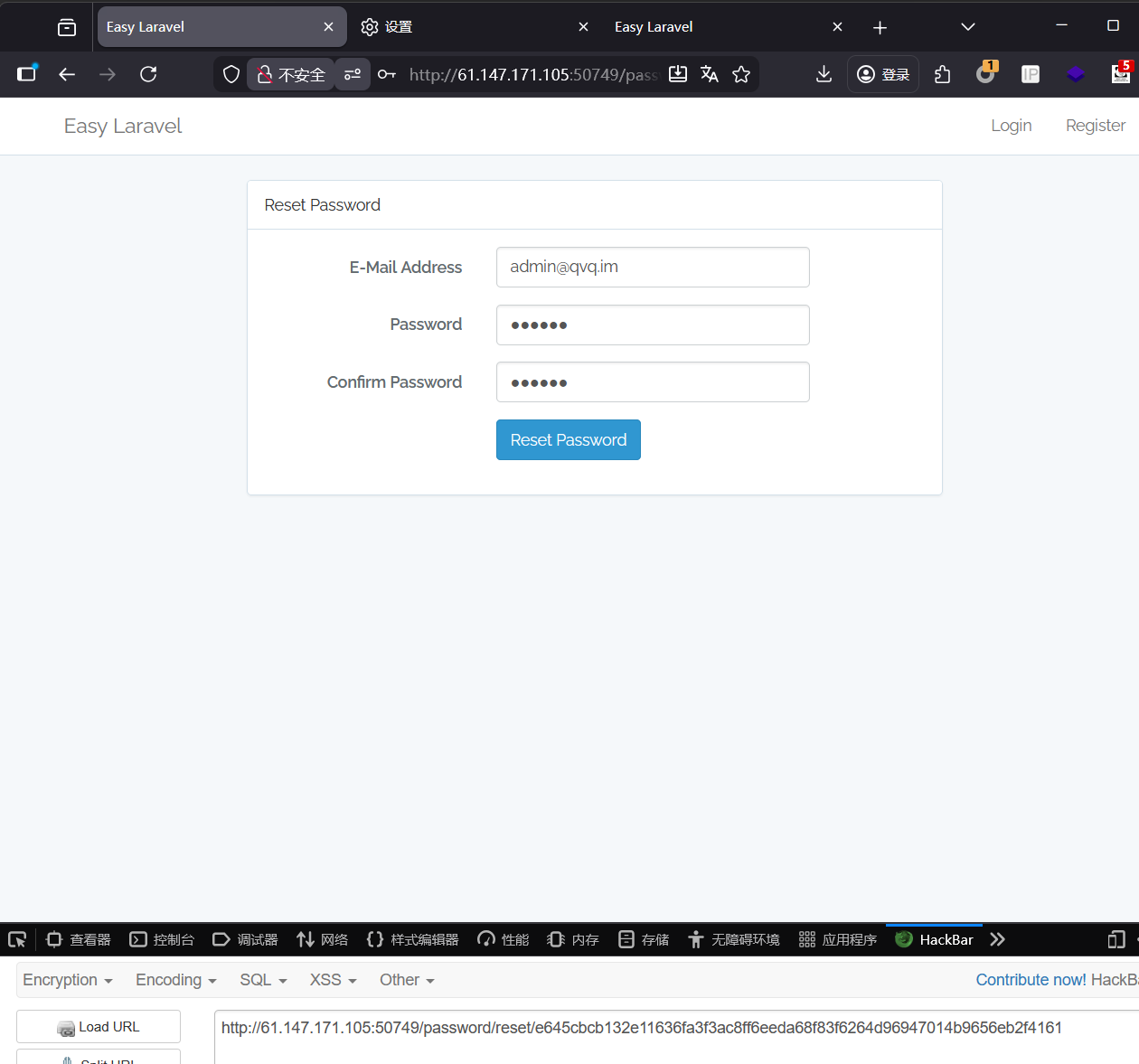Open the 应用程序 application tab
This screenshot has width=1139, height=1064.
coord(838,939)
